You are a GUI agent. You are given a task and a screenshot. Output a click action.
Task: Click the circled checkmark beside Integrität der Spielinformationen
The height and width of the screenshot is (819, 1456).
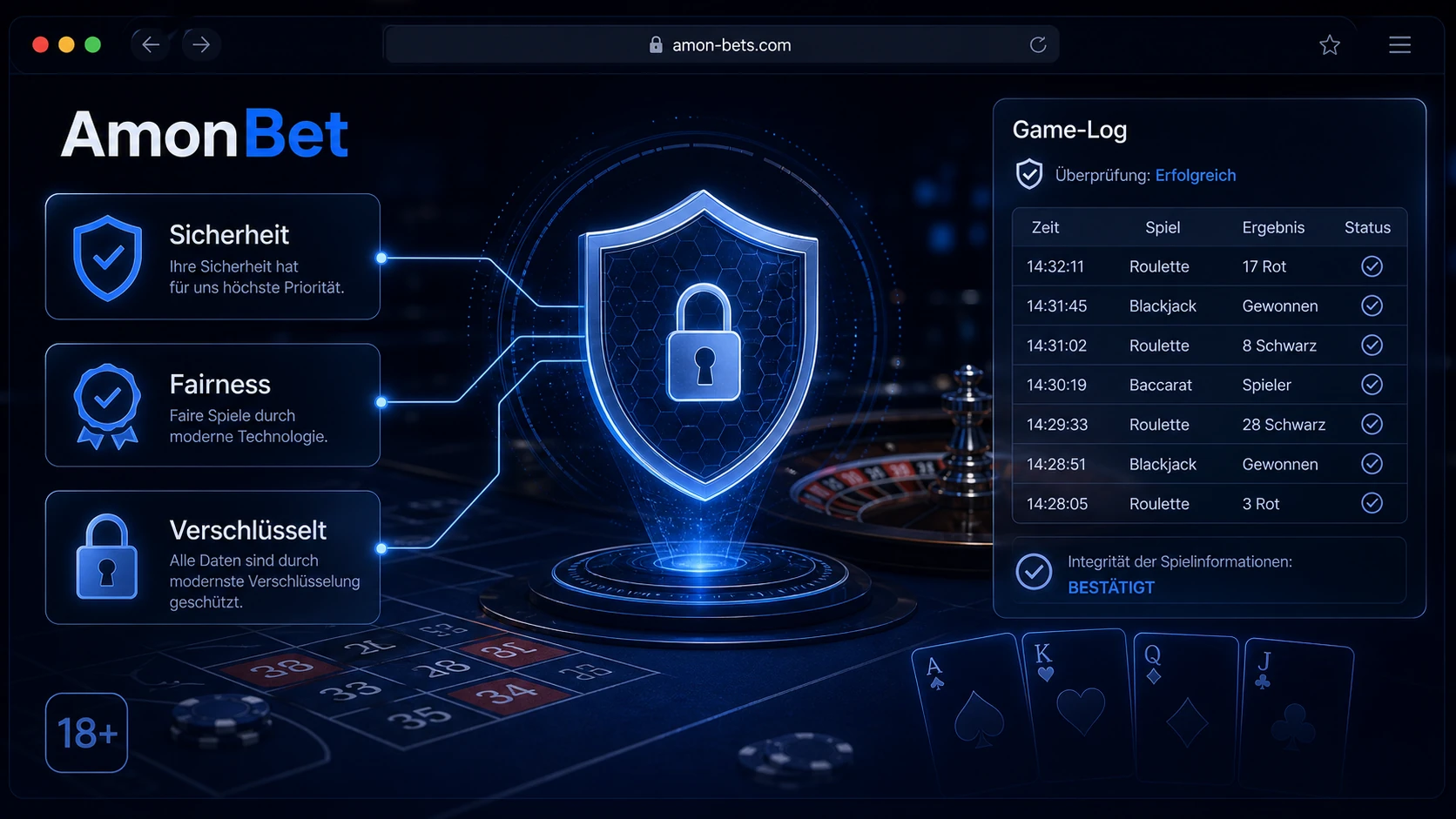point(1034,572)
